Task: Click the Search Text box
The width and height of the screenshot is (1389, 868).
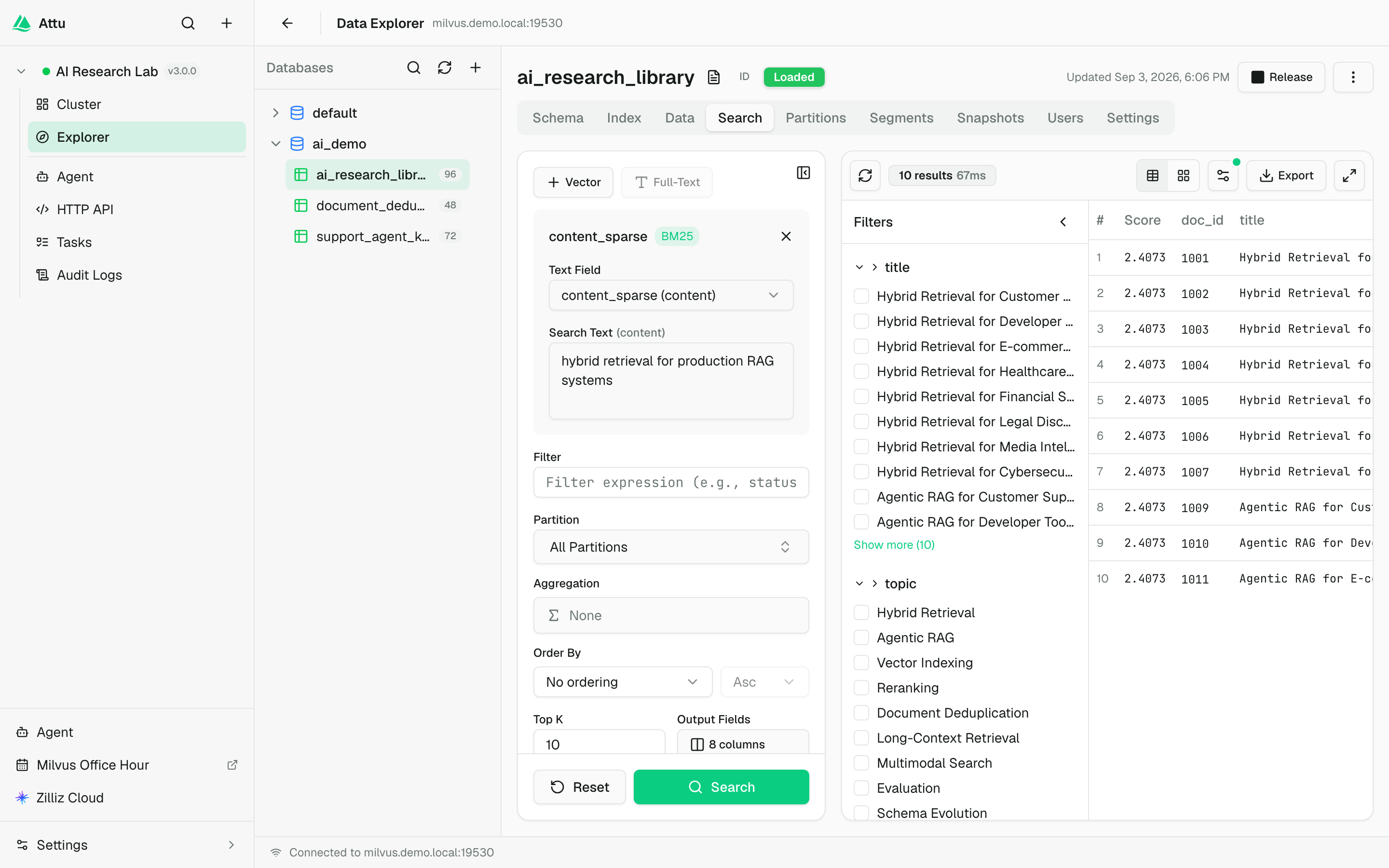Action: (671, 380)
